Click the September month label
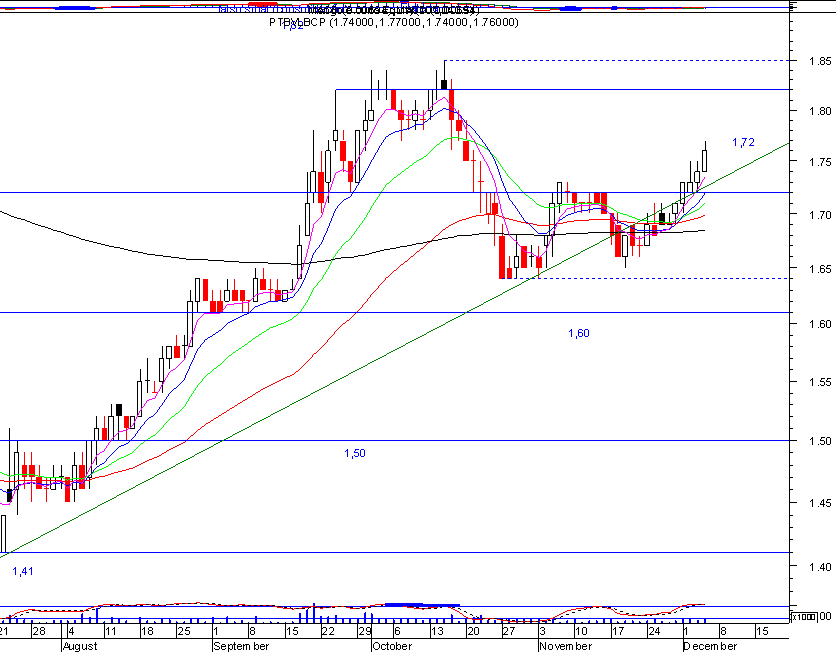 click(241, 646)
